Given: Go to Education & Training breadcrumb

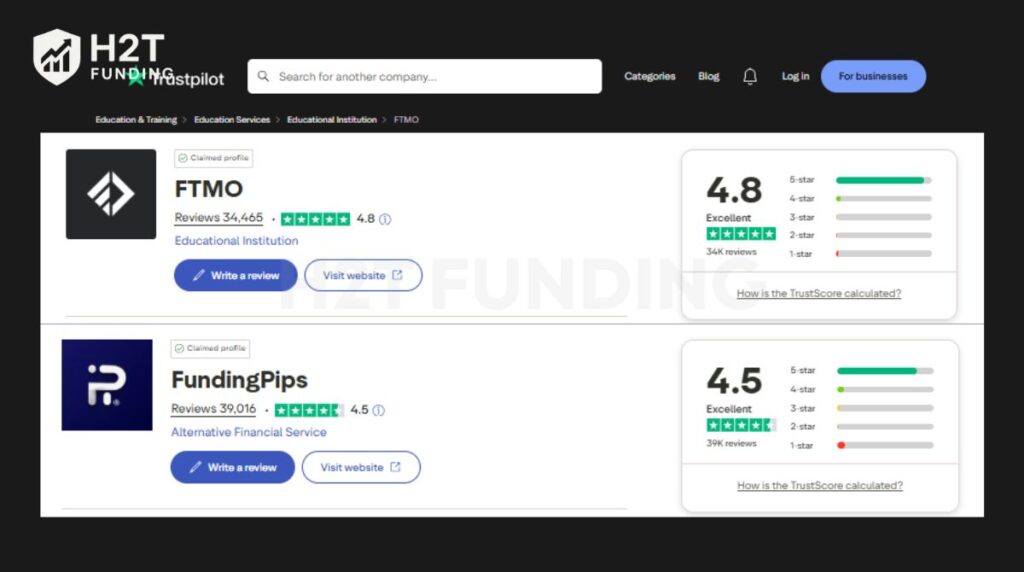Looking at the screenshot, I should (x=136, y=120).
